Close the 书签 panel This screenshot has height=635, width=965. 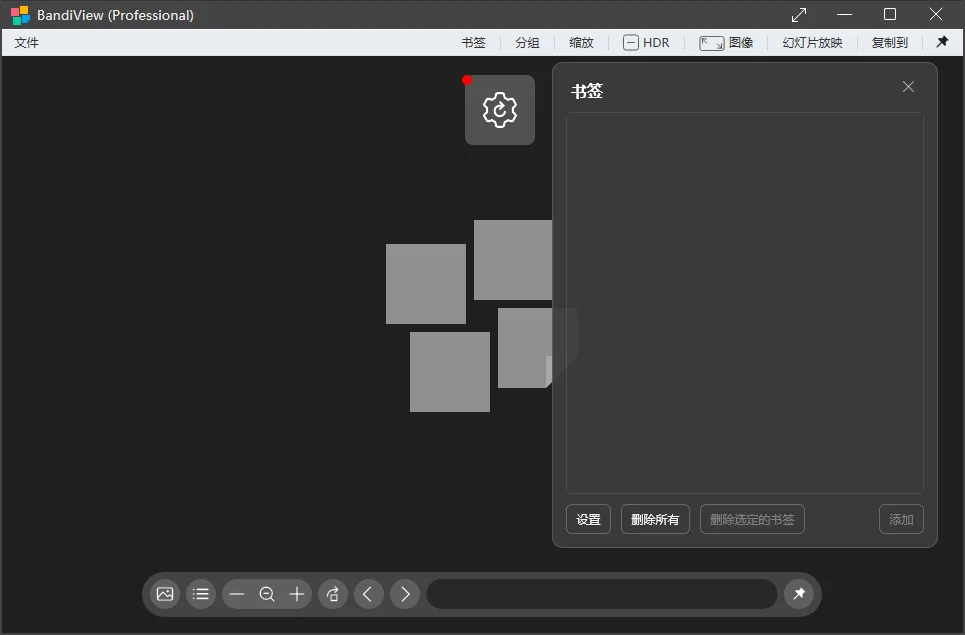[908, 87]
